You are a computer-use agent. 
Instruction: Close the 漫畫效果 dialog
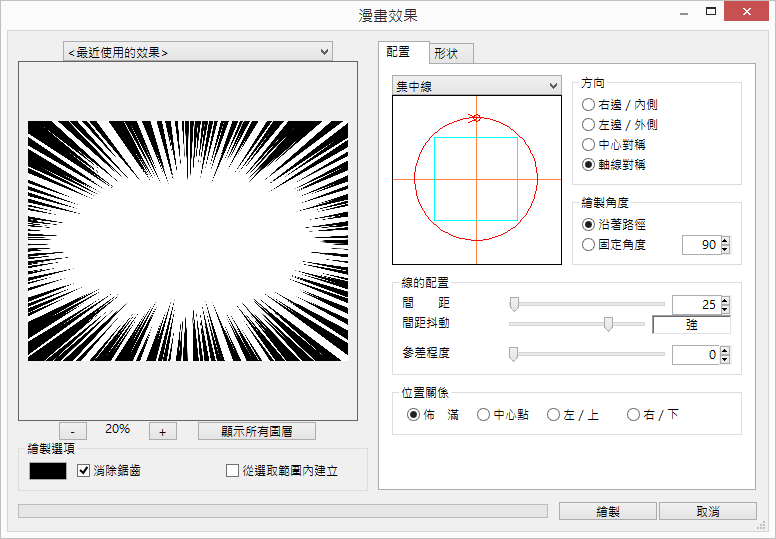click(746, 11)
